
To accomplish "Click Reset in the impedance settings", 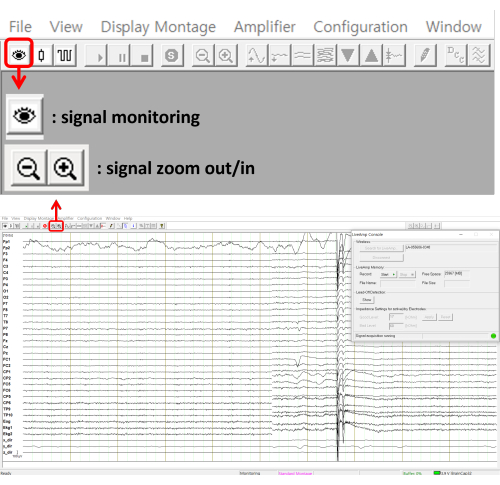I will pyautogui.click(x=445, y=317).
